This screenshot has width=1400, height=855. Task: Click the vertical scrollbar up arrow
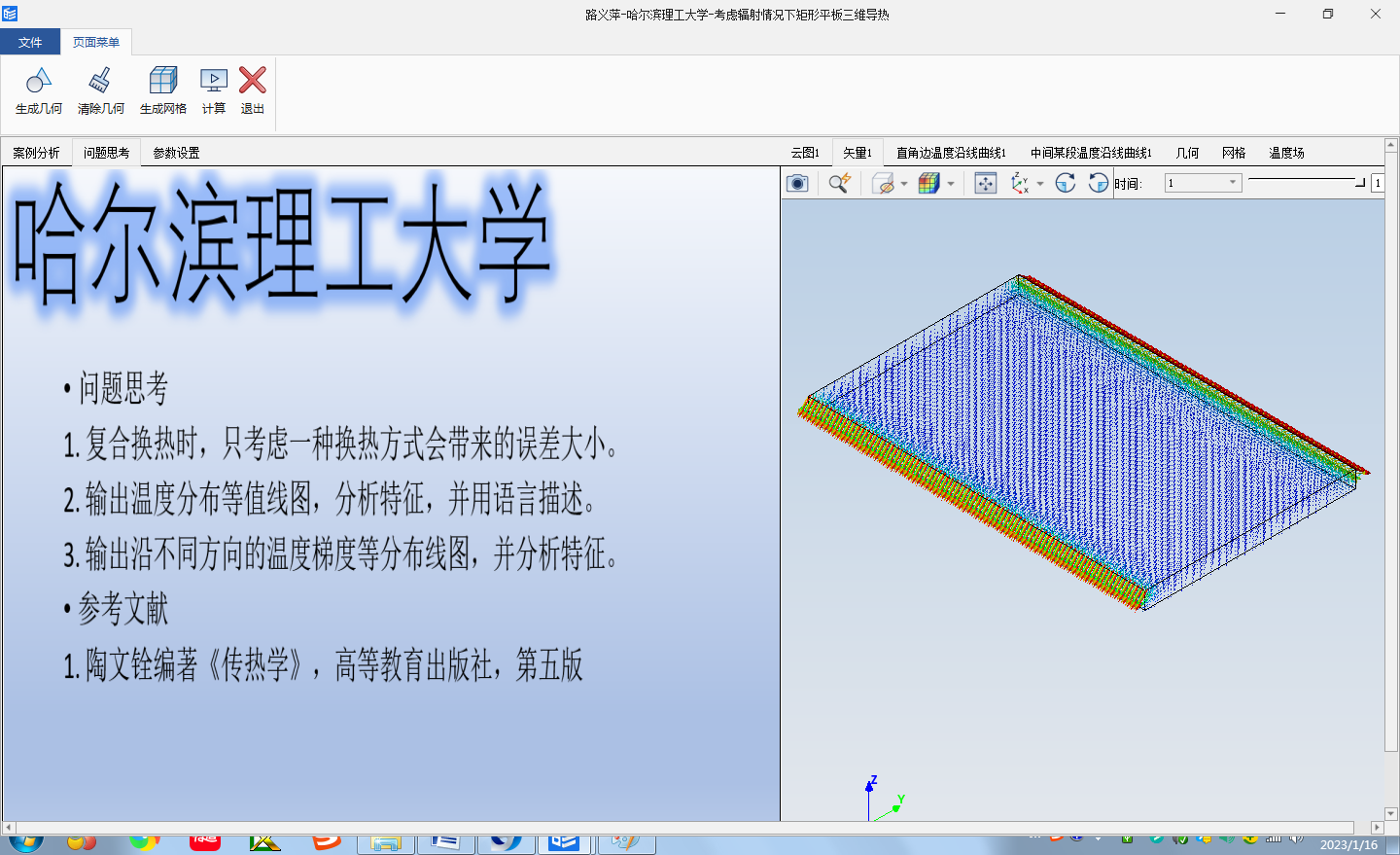coord(1391,145)
